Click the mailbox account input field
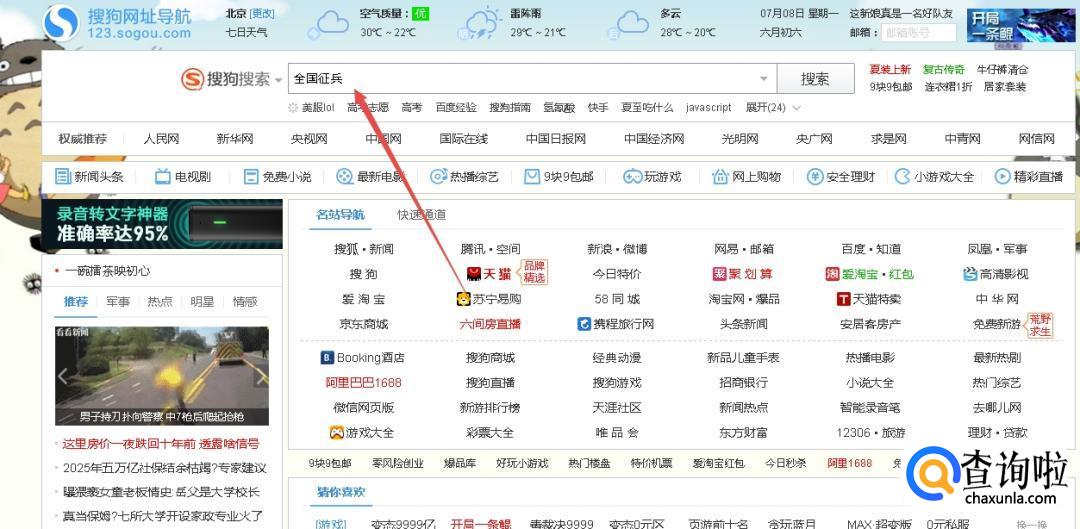 (919, 32)
